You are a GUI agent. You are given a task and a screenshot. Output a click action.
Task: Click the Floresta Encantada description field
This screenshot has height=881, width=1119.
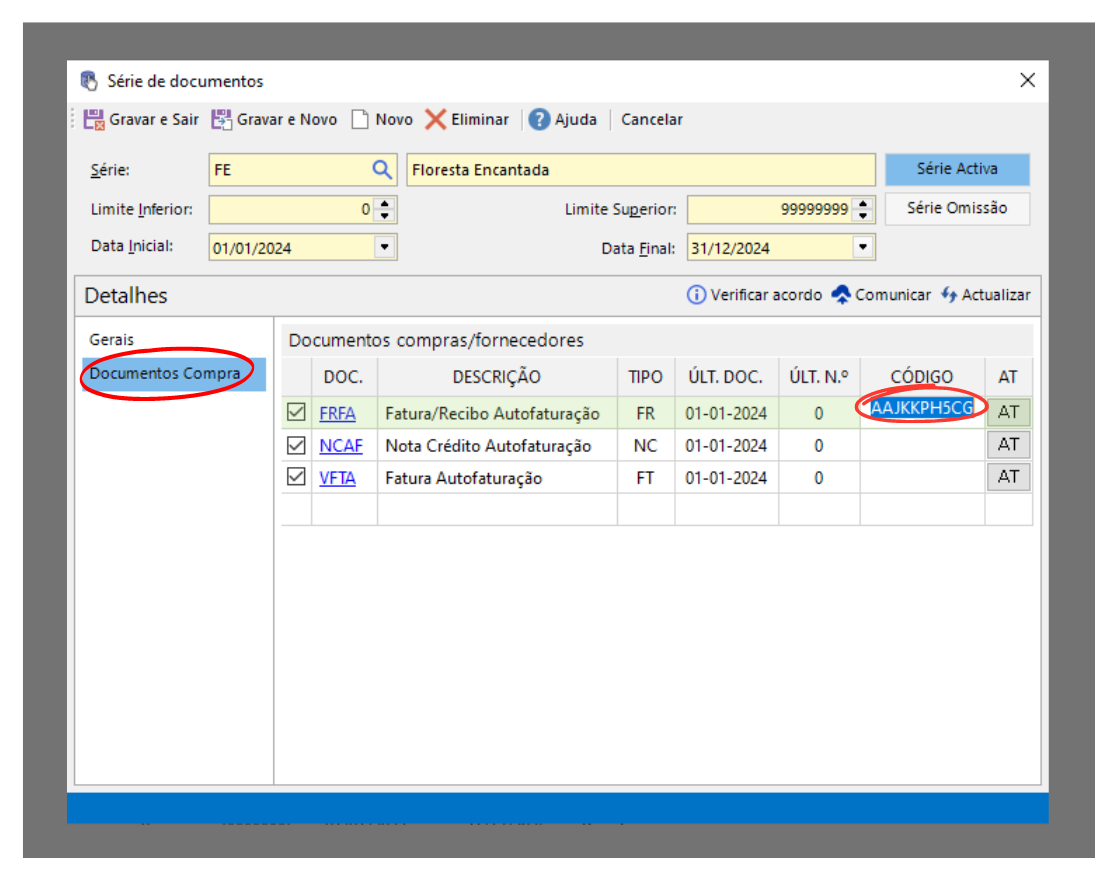coord(640,170)
